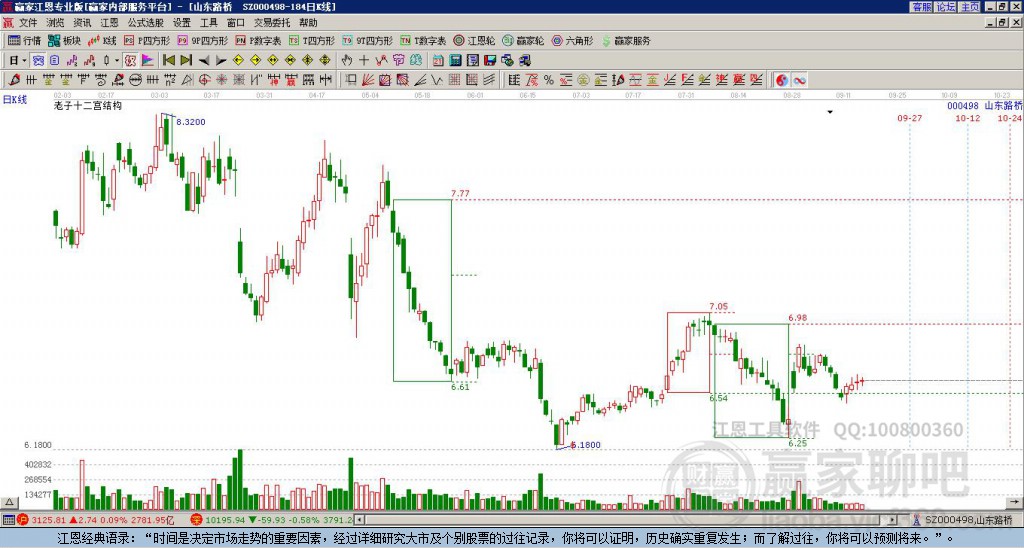Click the black left arrow icon
Screen dimensions: 1024x548
coord(204,61)
